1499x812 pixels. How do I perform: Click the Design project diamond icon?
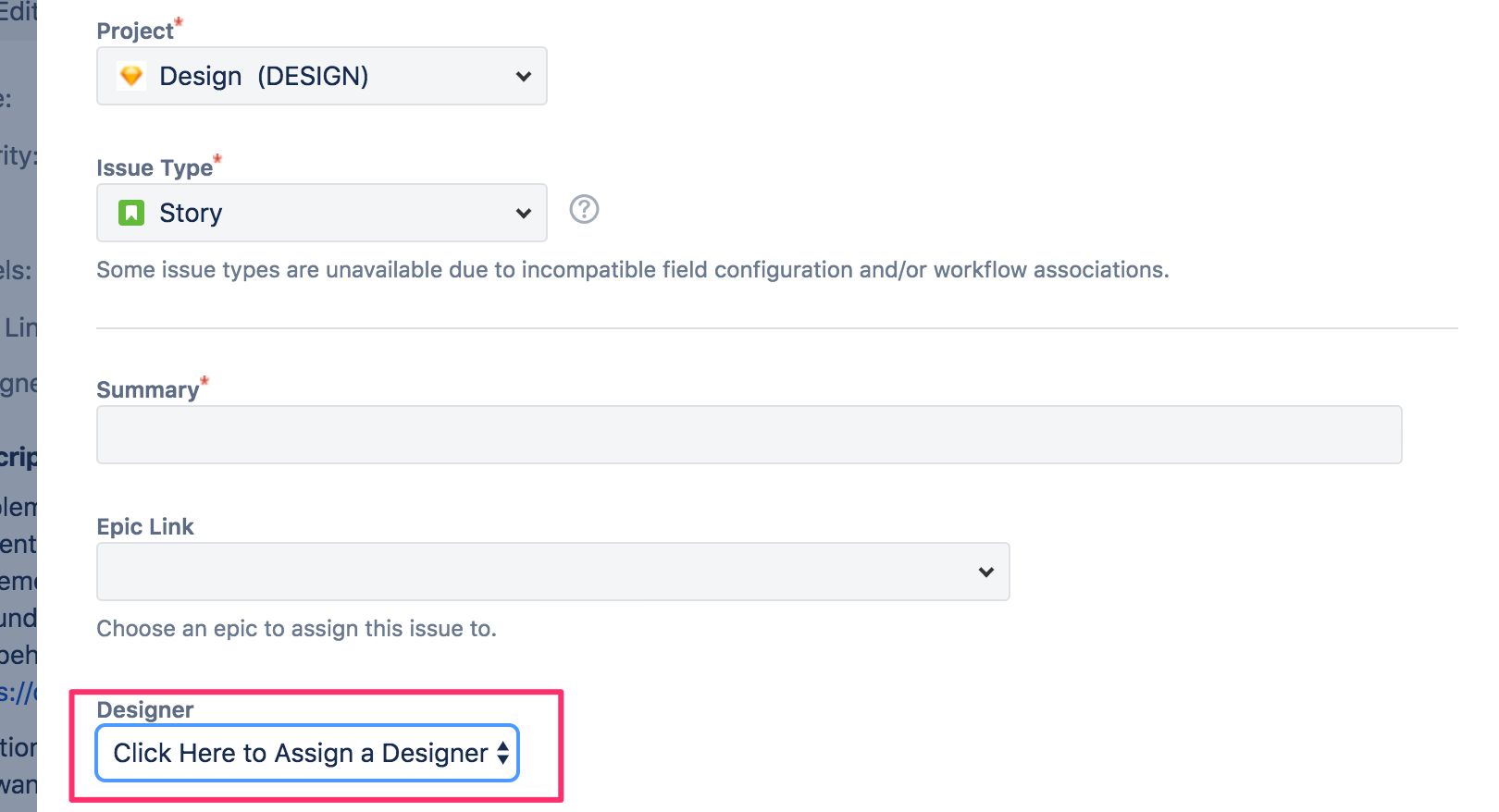(131, 76)
